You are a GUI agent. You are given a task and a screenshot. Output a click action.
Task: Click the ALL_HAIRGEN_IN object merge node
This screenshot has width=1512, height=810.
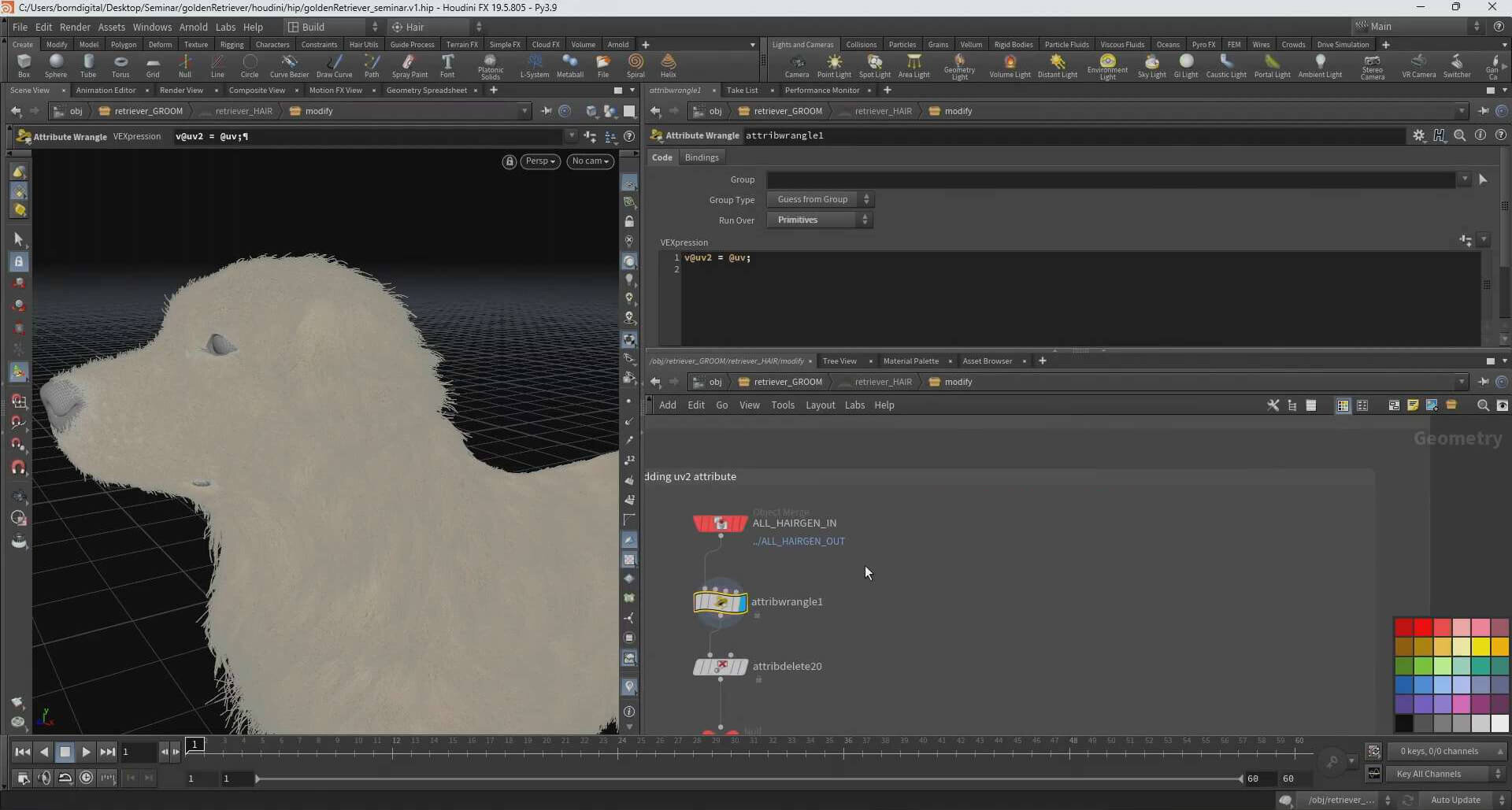pos(720,523)
